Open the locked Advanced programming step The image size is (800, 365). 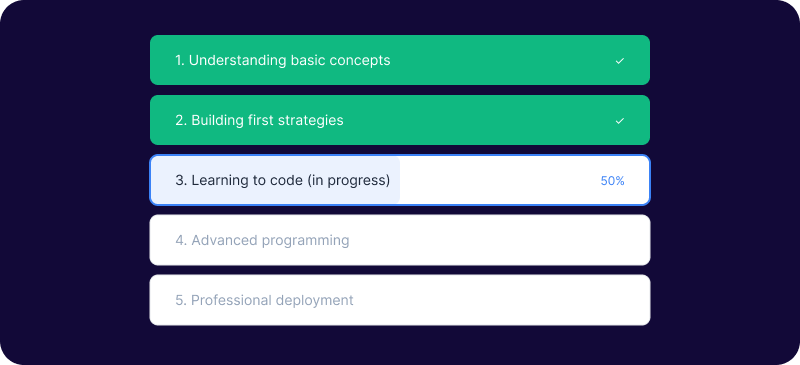[400, 240]
